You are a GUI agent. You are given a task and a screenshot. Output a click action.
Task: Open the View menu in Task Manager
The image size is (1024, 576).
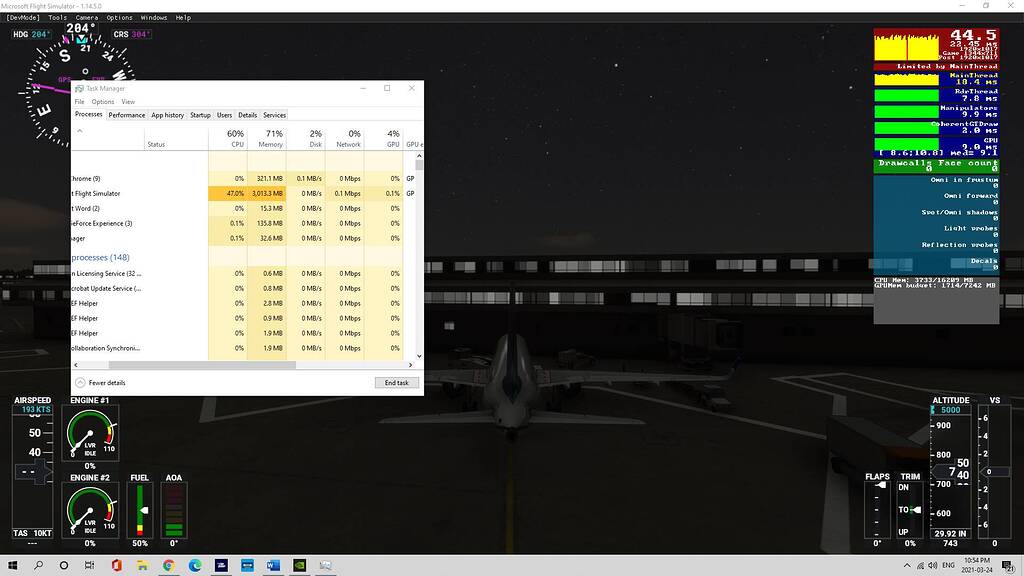coord(128,101)
